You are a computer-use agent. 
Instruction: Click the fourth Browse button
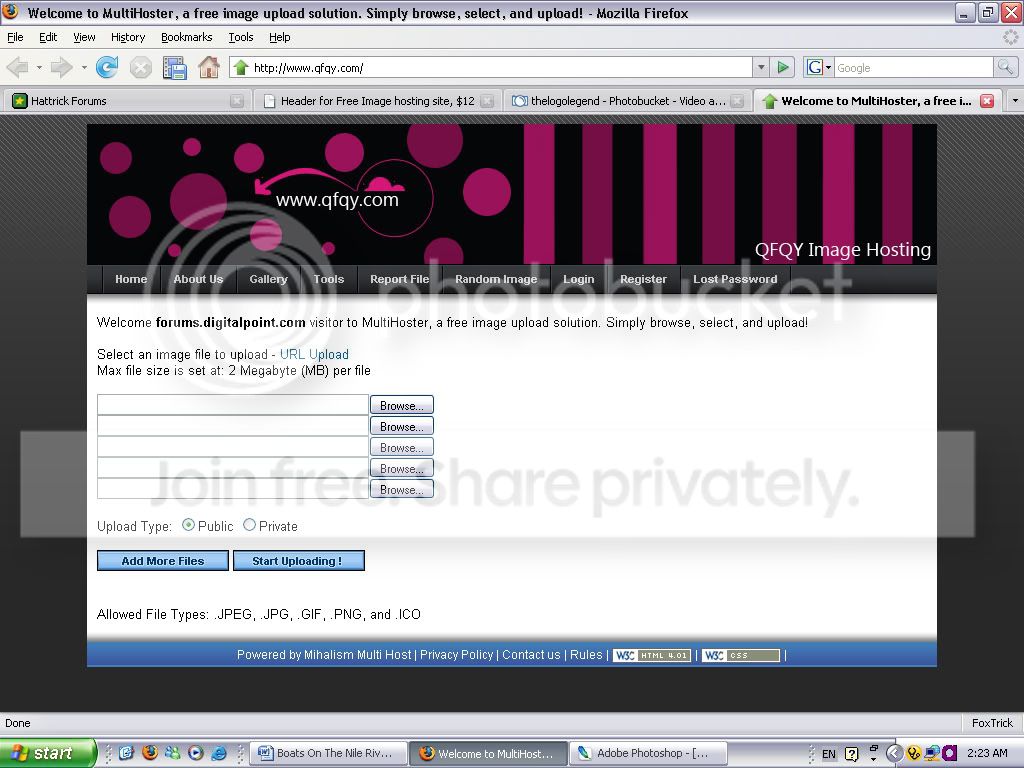(402, 468)
